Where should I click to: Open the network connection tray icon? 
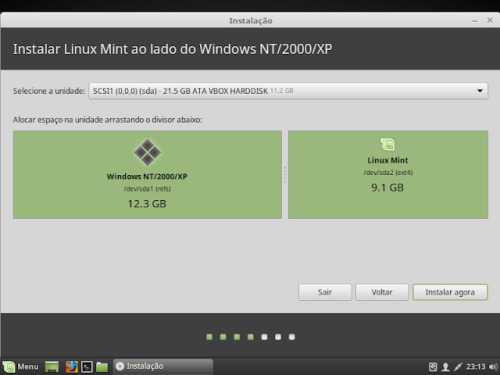pos(458,367)
